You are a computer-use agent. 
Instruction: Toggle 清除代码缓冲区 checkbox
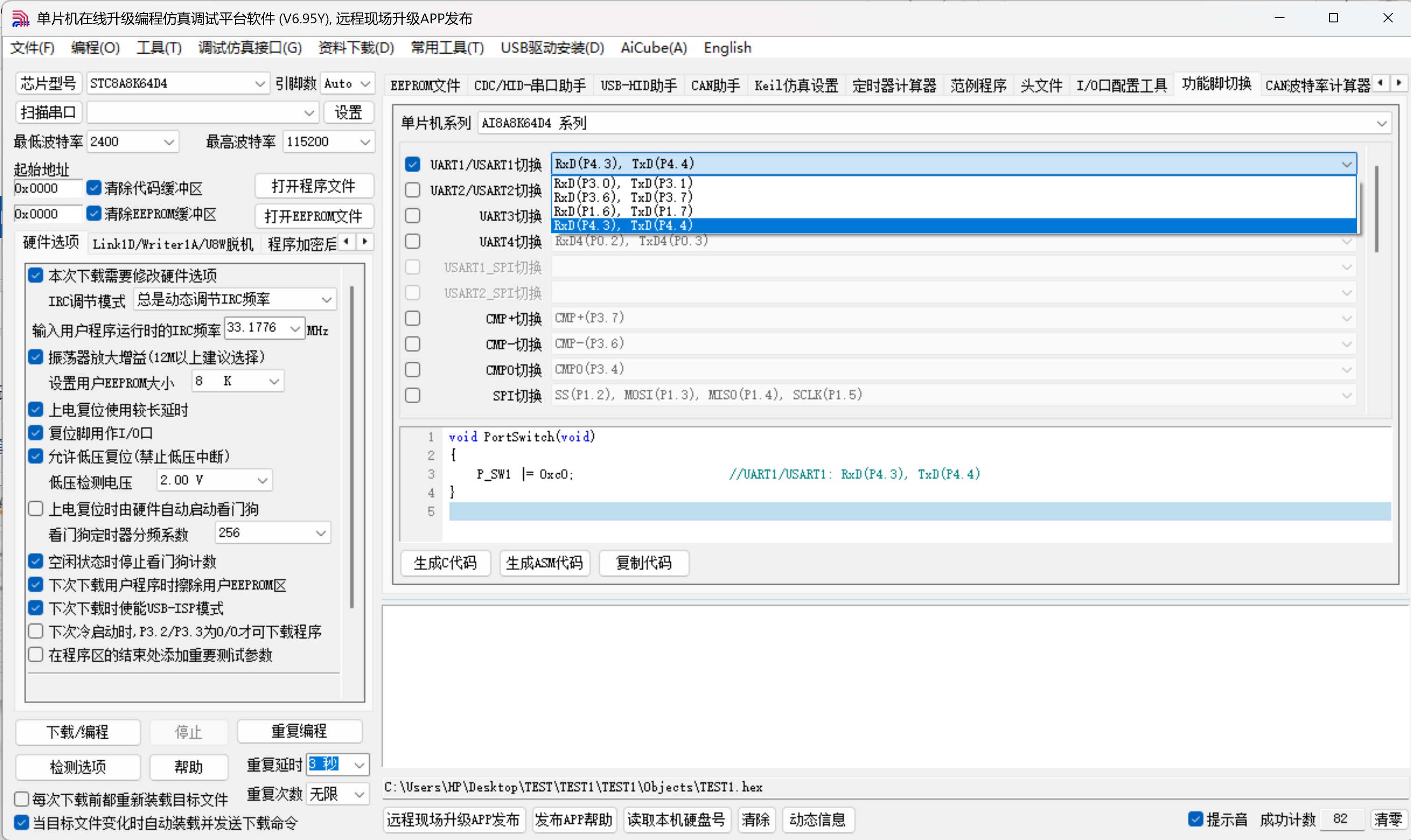tap(94, 187)
